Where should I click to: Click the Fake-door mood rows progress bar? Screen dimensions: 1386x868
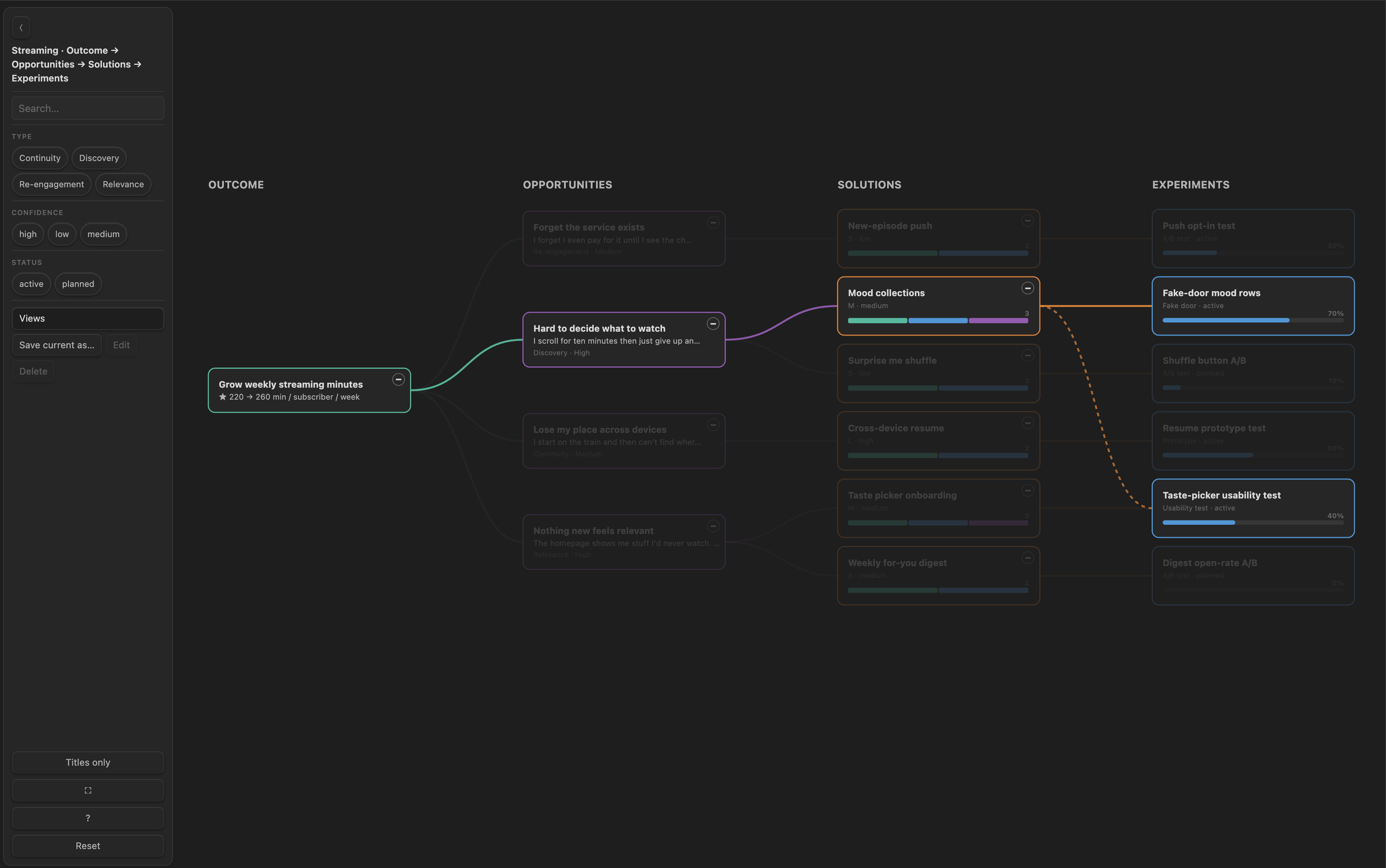1253,320
